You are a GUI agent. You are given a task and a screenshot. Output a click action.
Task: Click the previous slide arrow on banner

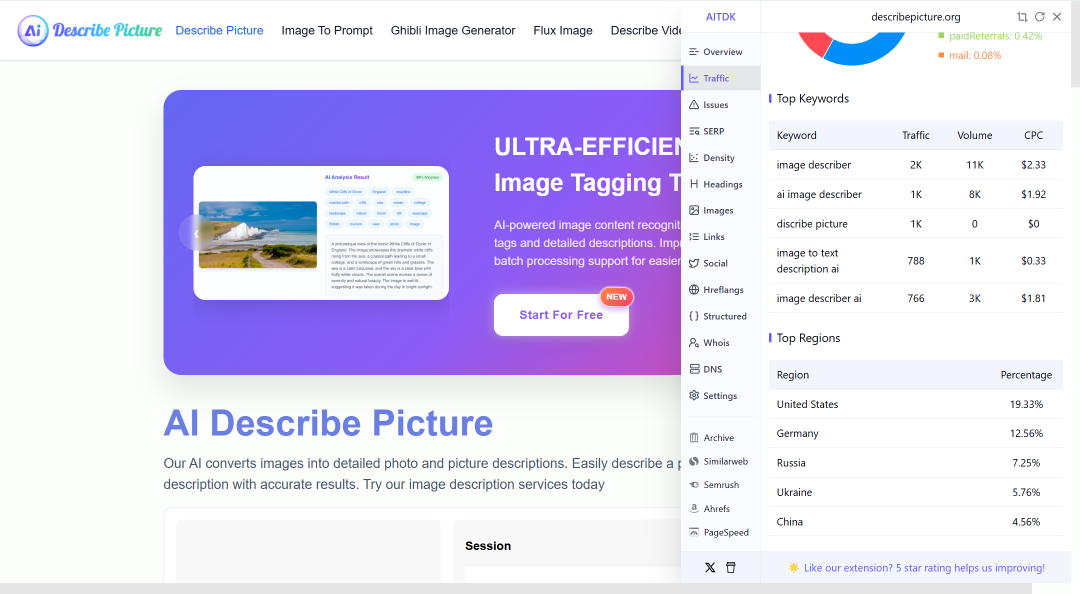[x=196, y=234]
